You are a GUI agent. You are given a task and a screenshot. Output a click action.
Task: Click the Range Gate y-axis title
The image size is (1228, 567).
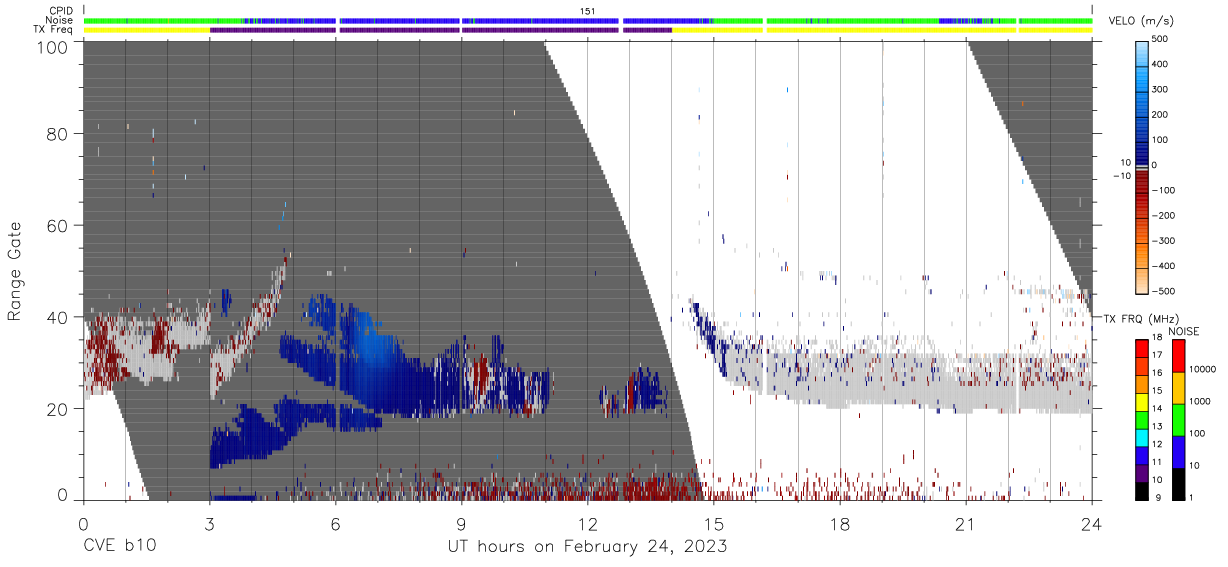[15, 272]
